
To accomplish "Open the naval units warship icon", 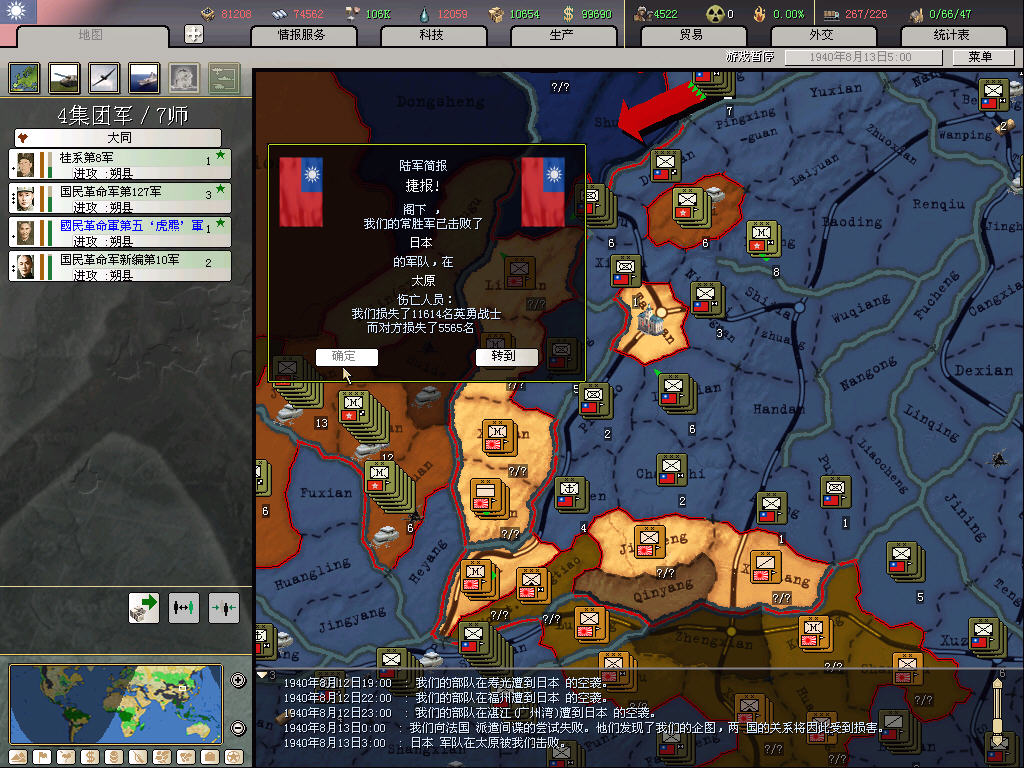I will point(144,78).
